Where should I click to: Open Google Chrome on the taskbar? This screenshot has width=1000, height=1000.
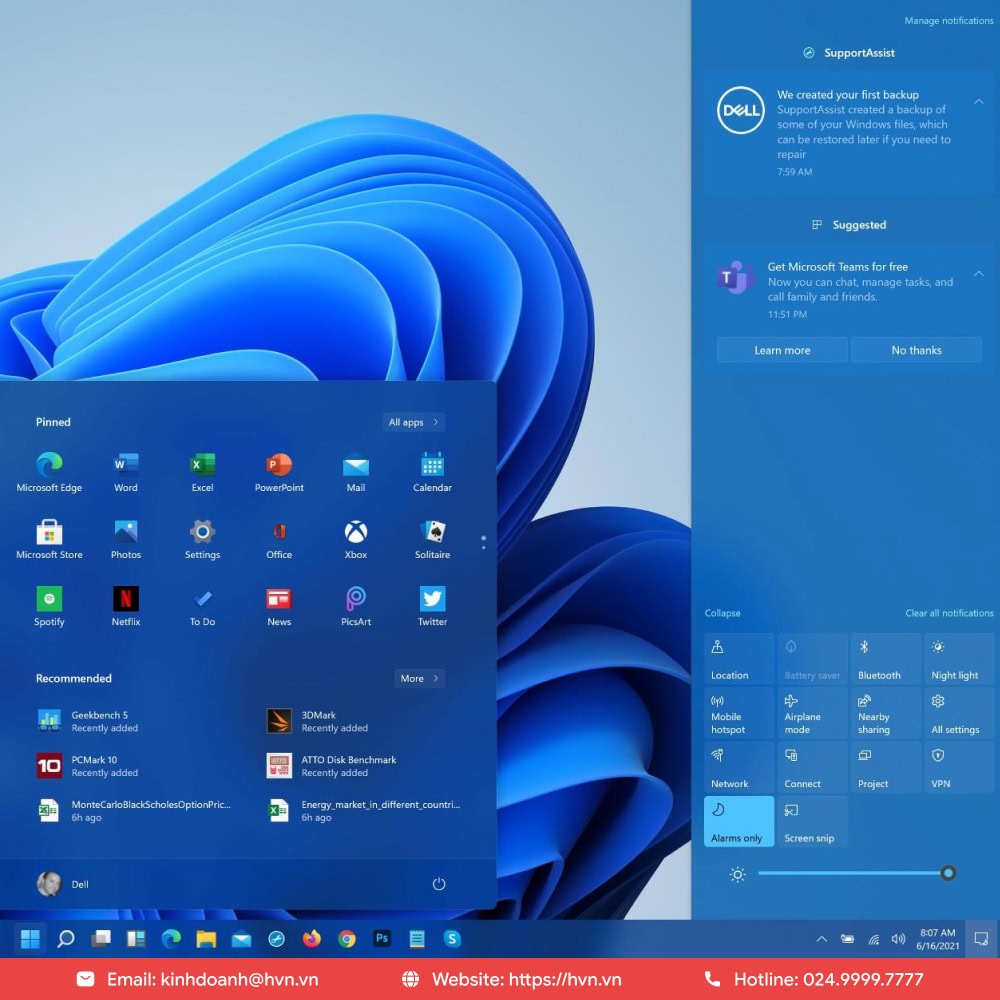point(347,939)
